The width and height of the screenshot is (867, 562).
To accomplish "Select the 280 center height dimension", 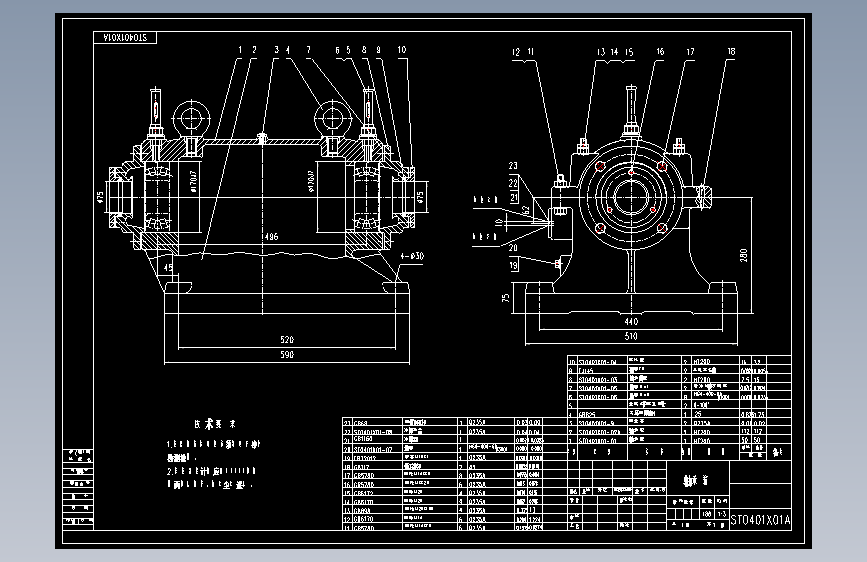I will coord(744,255).
